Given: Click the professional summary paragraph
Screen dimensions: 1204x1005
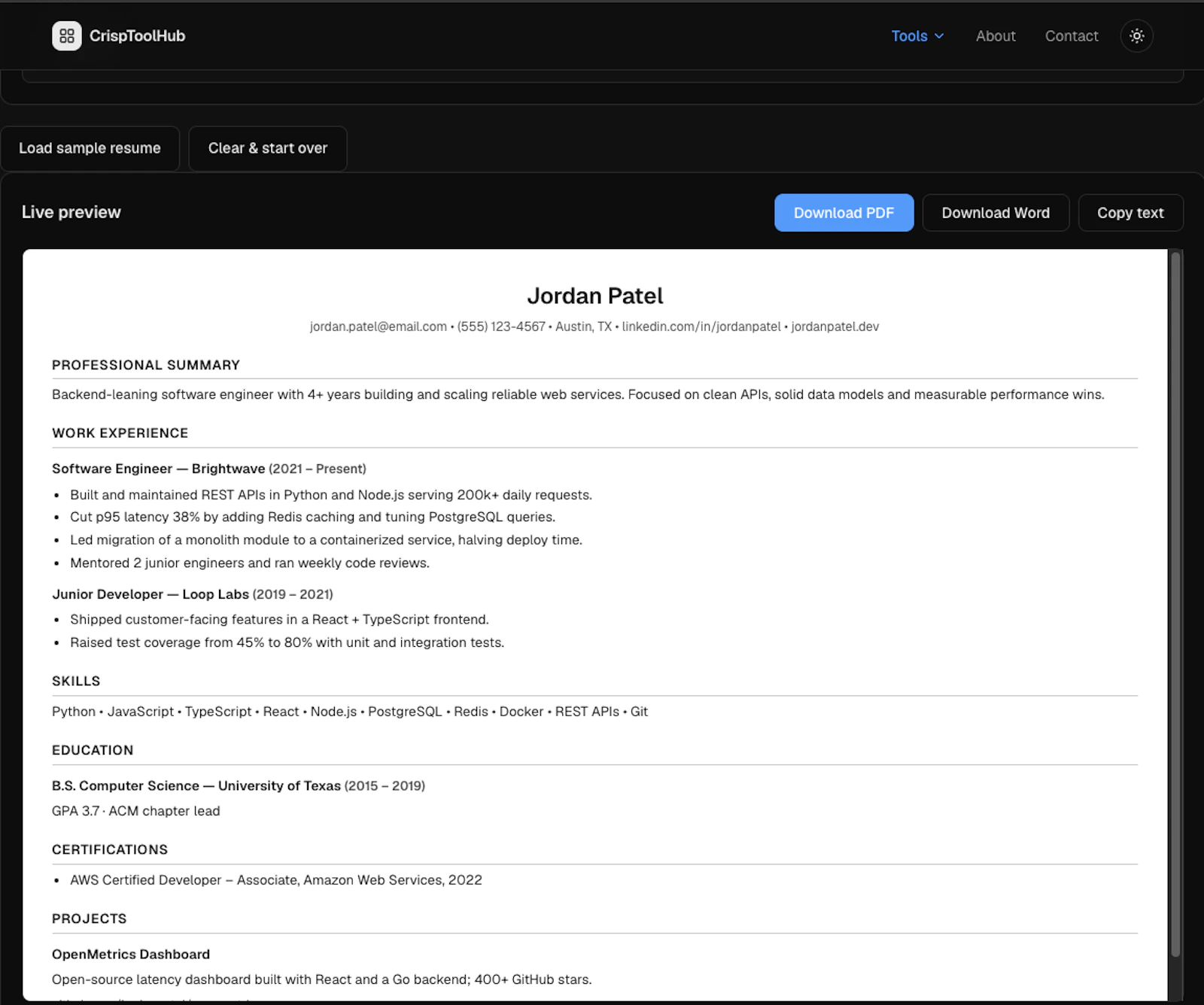Looking at the screenshot, I should point(578,394).
